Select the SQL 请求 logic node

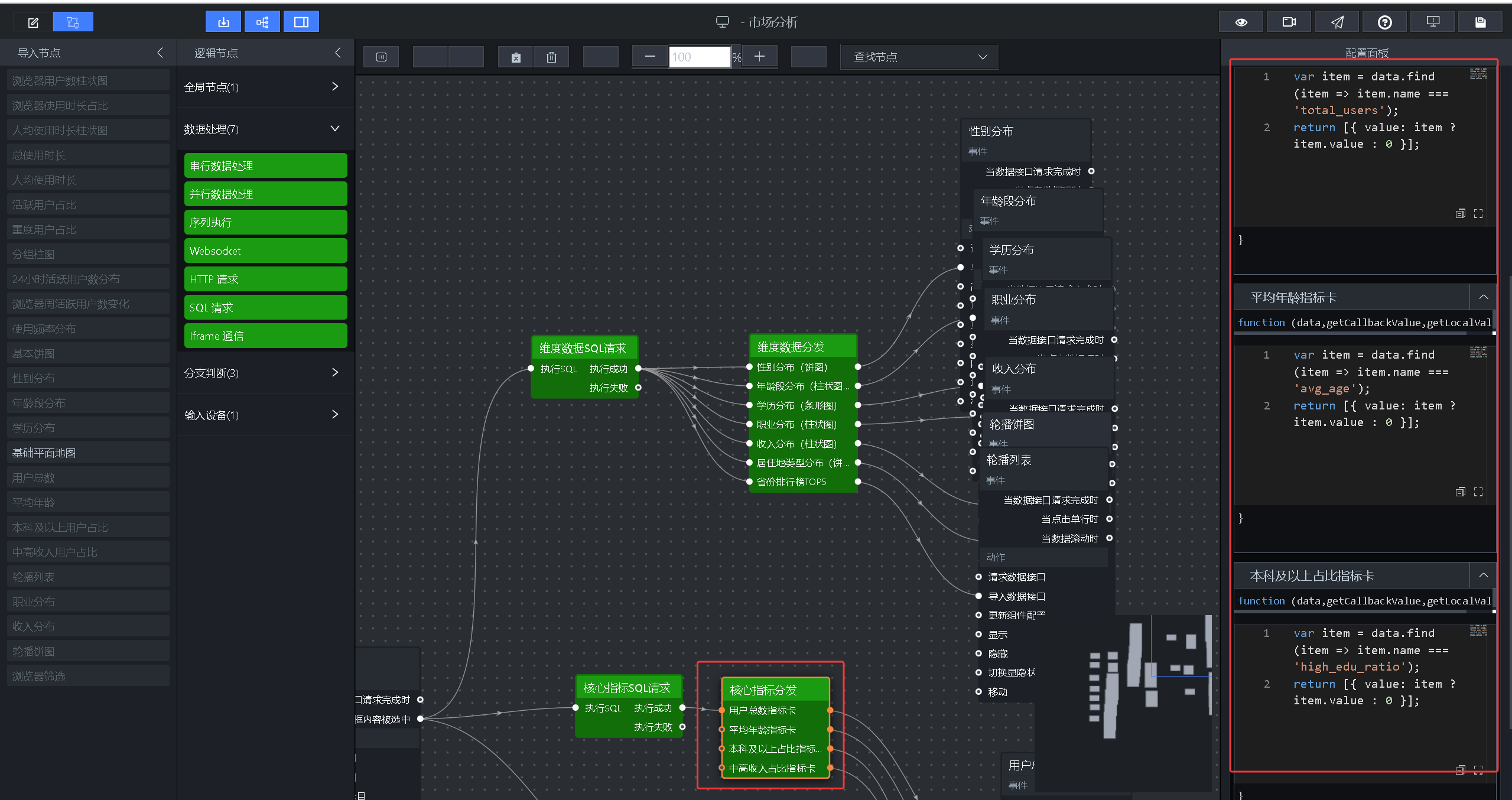click(265, 308)
